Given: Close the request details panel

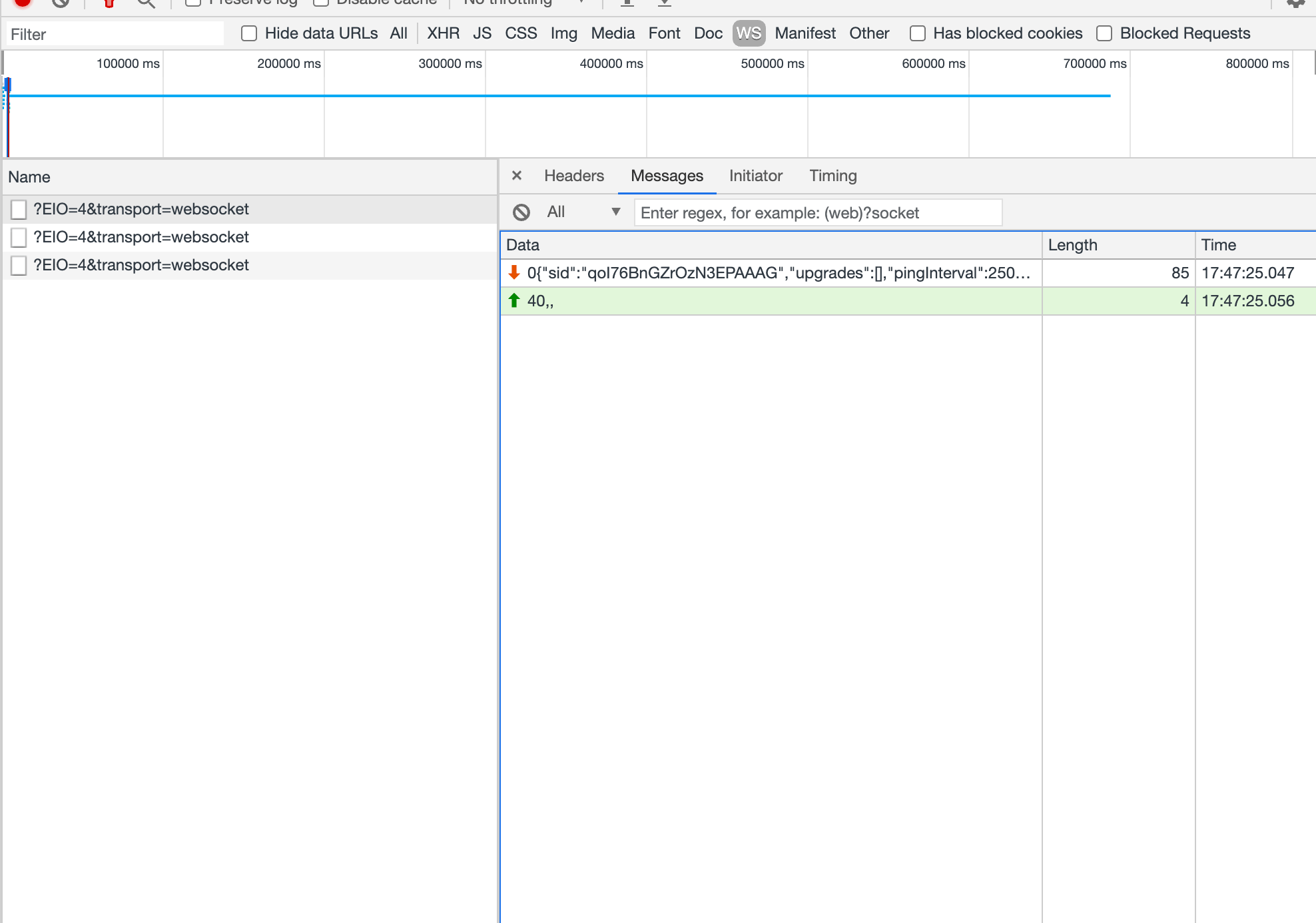Looking at the screenshot, I should 517,176.
